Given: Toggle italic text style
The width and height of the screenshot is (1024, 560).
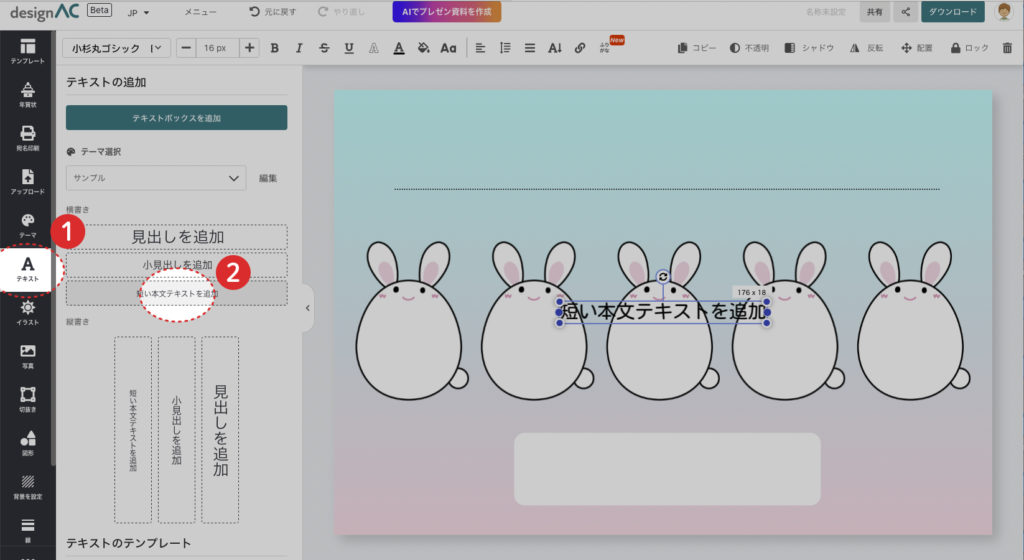Looking at the screenshot, I should [x=298, y=48].
